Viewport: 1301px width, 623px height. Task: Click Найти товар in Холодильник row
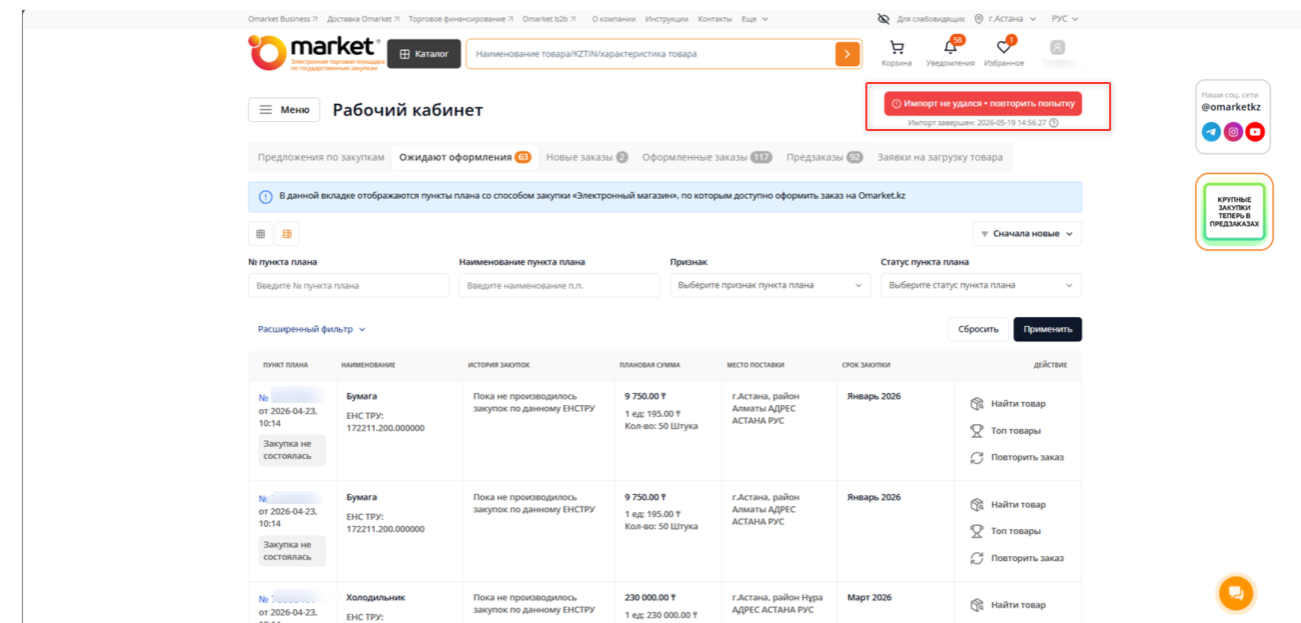(1008, 605)
